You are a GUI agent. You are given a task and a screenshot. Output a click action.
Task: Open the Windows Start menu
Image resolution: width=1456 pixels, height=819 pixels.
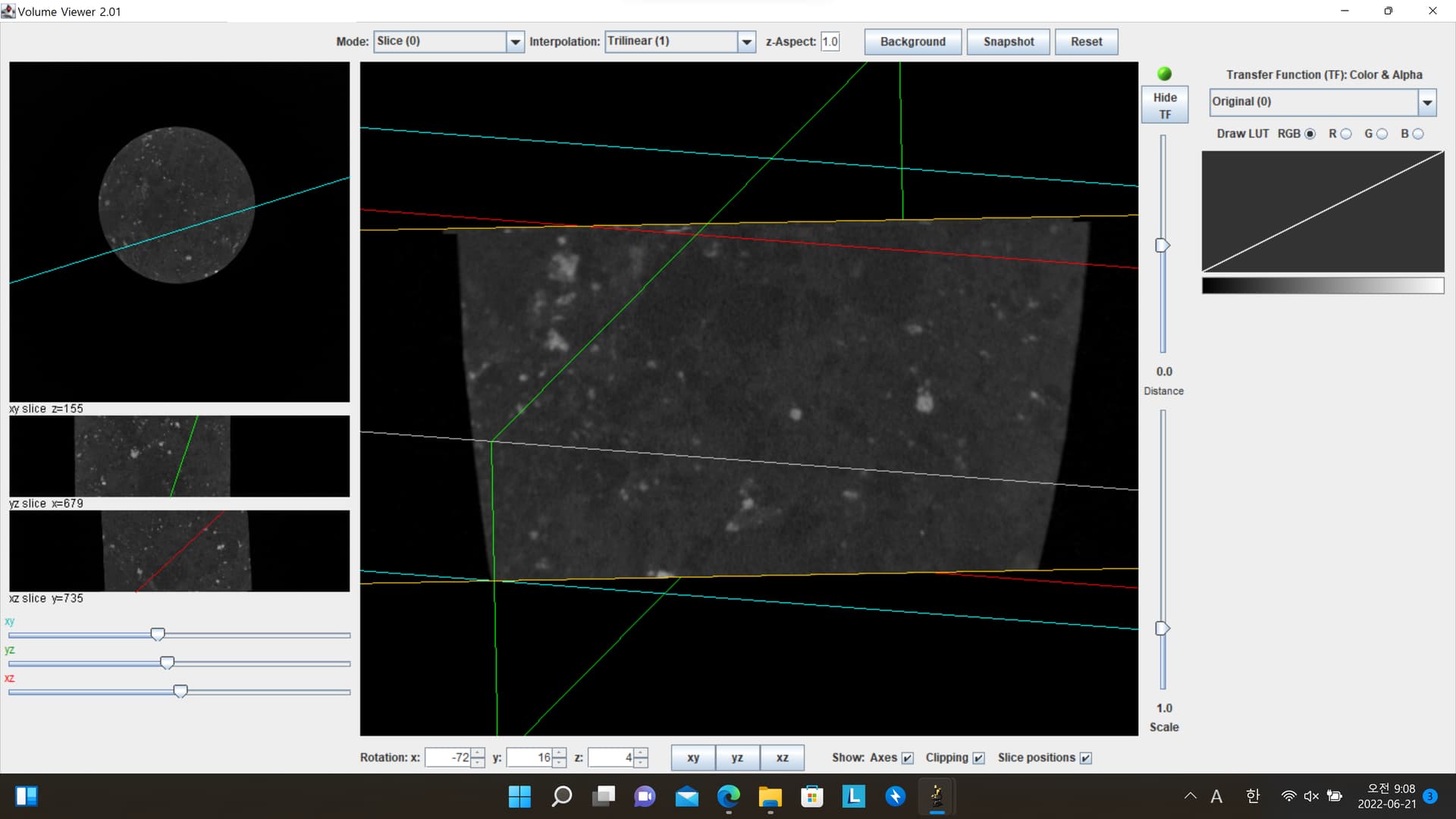[519, 797]
